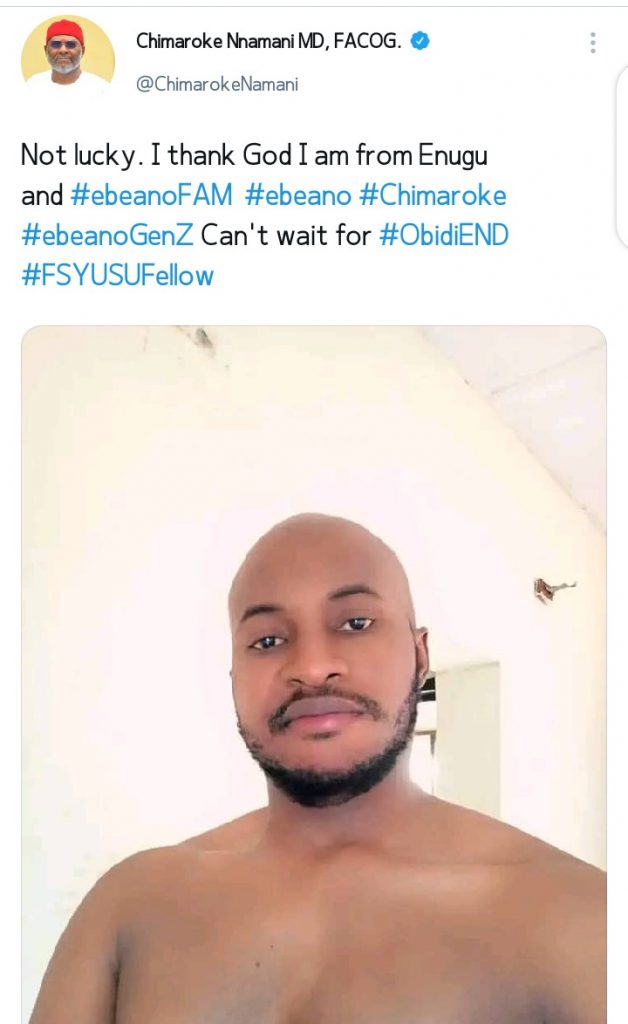Tap the man's face in the photo
This screenshot has height=1024, width=628.
(x=324, y=660)
